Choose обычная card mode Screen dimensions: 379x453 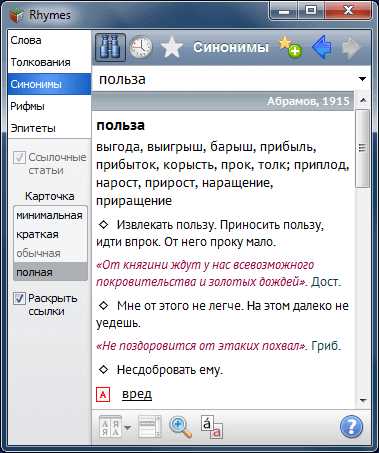[x=50, y=253]
